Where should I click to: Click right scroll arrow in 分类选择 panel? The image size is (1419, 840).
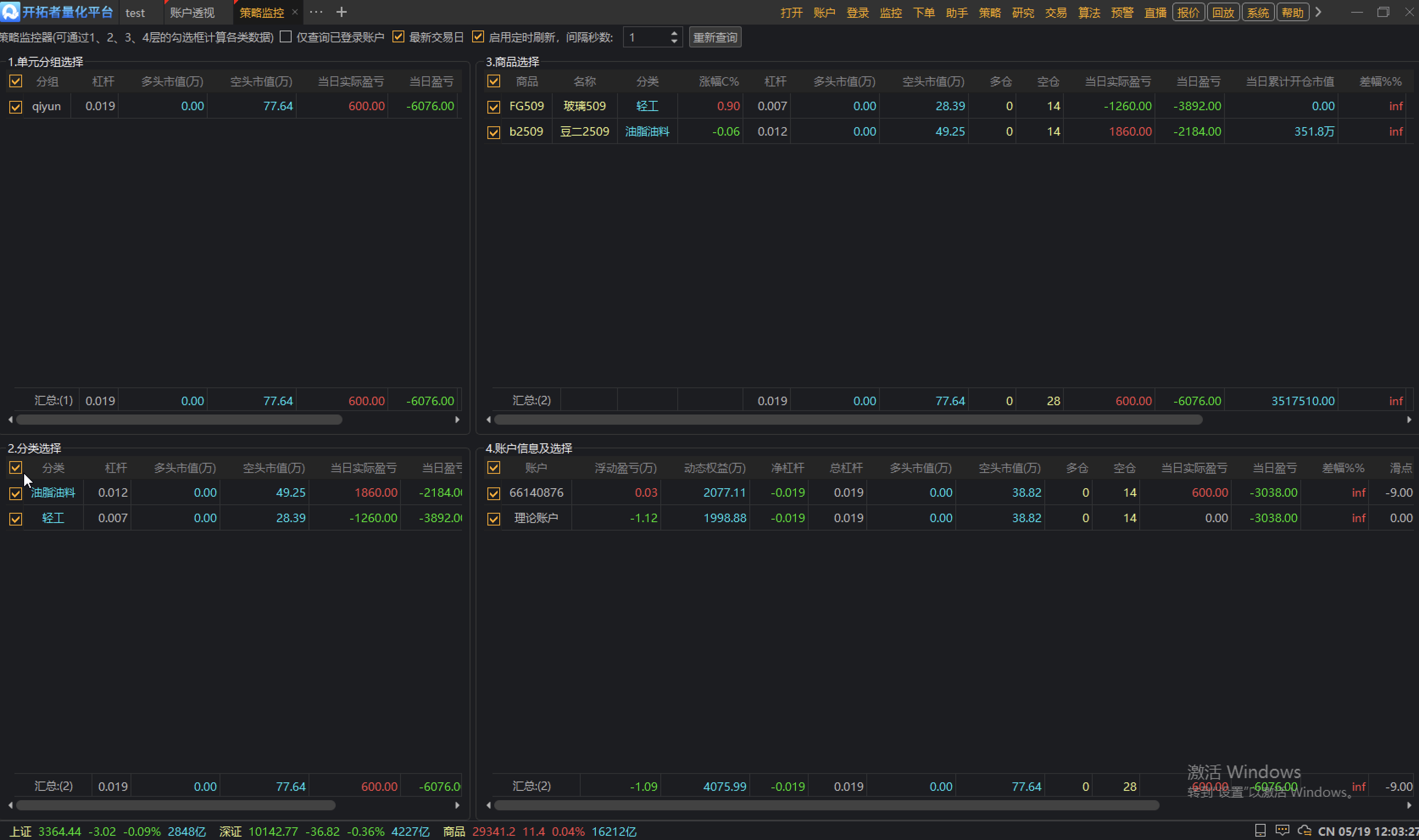coord(457,805)
